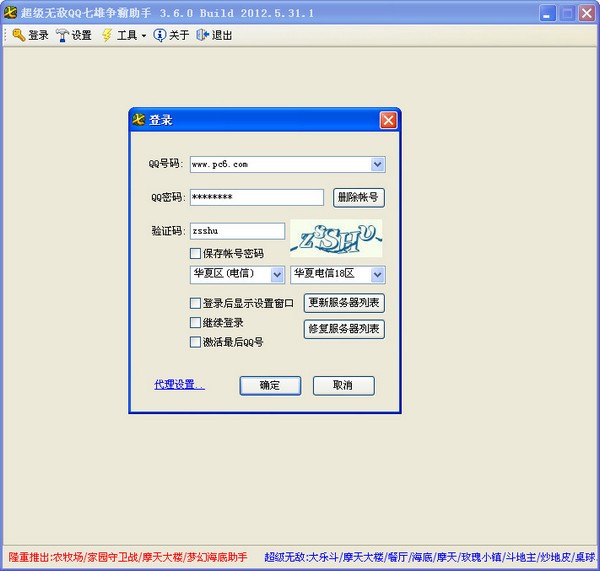The height and width of the screenshot is (571, 600).
Task: Open the 关于 info icon
Action: coord(159,35)
